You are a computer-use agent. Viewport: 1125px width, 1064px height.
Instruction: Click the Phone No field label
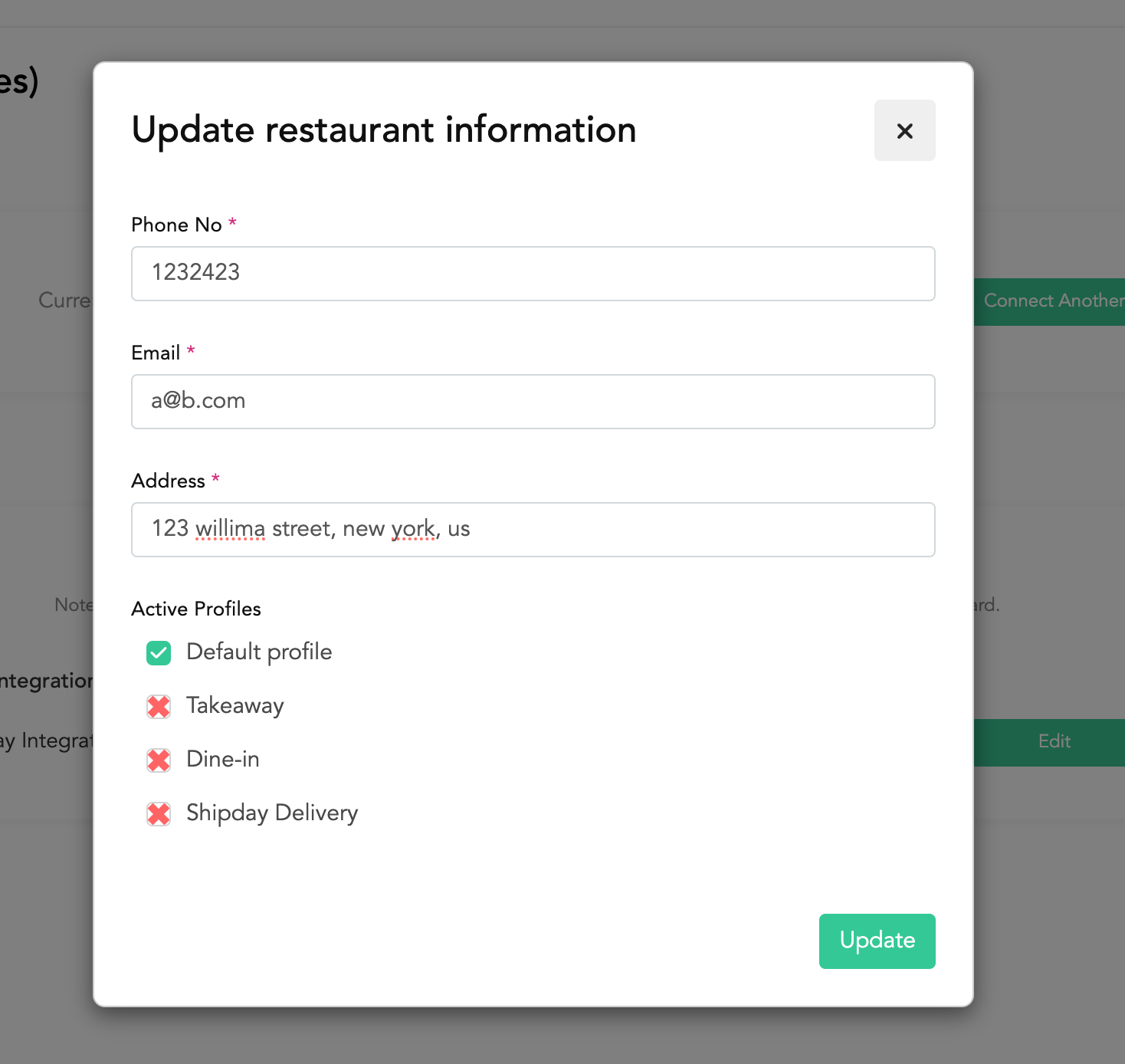coord(177,225)
